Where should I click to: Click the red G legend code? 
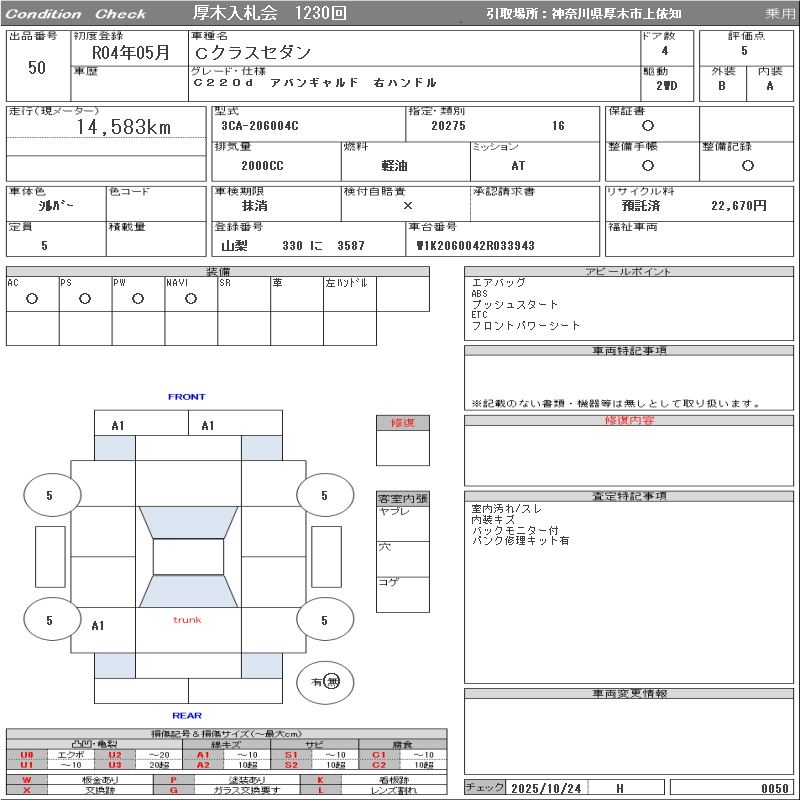173,790
